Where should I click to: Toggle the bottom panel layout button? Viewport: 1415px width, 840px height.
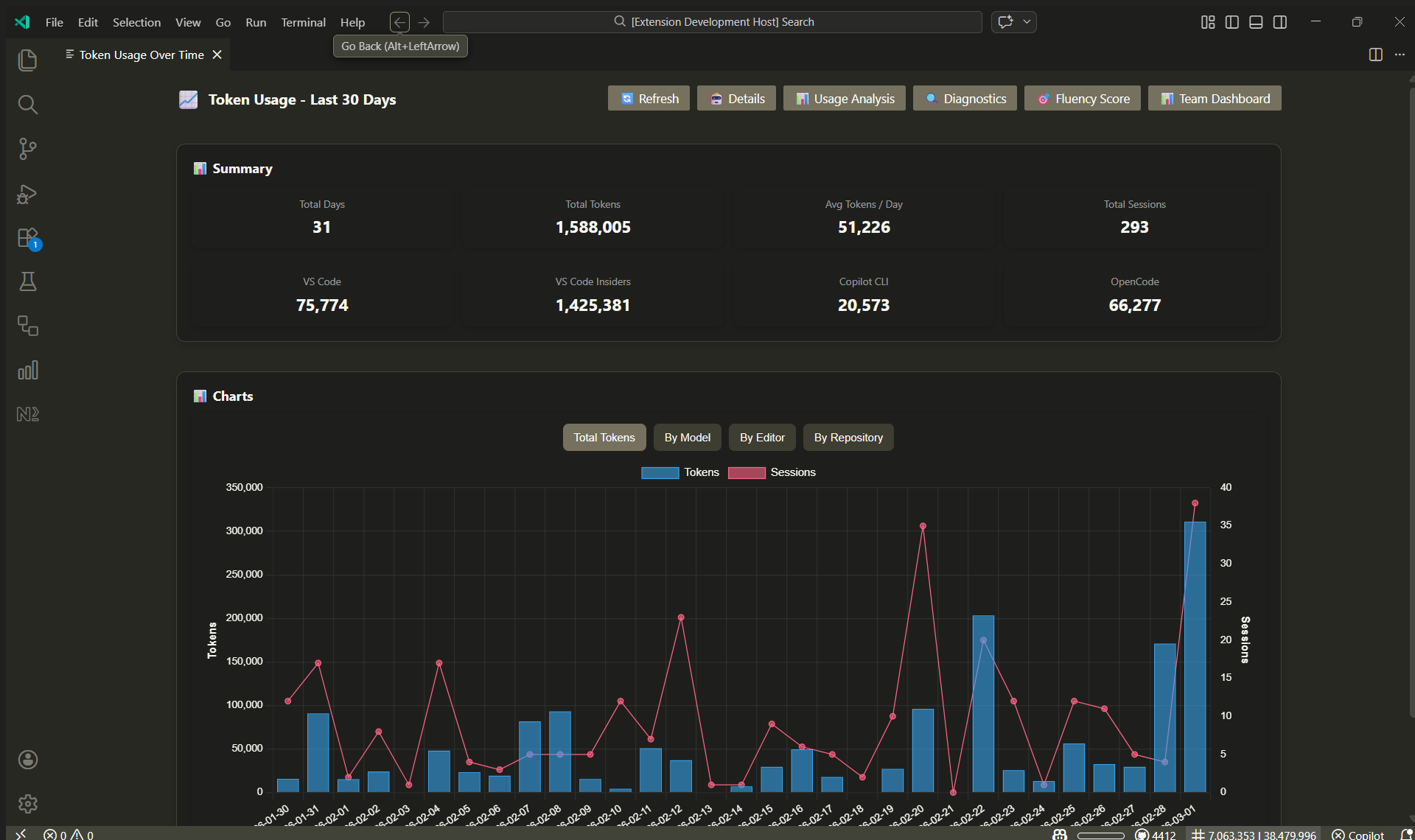point(1256,22)
